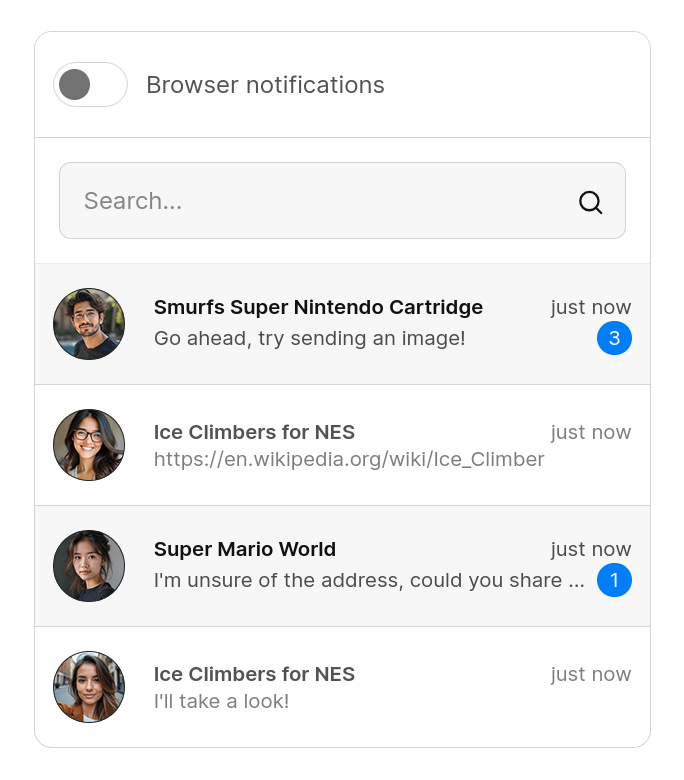Open the Ice Climbers chat saying "I'll take a look!"
The height and width of the screenshot is (780, 684).
tap(254, 674)
